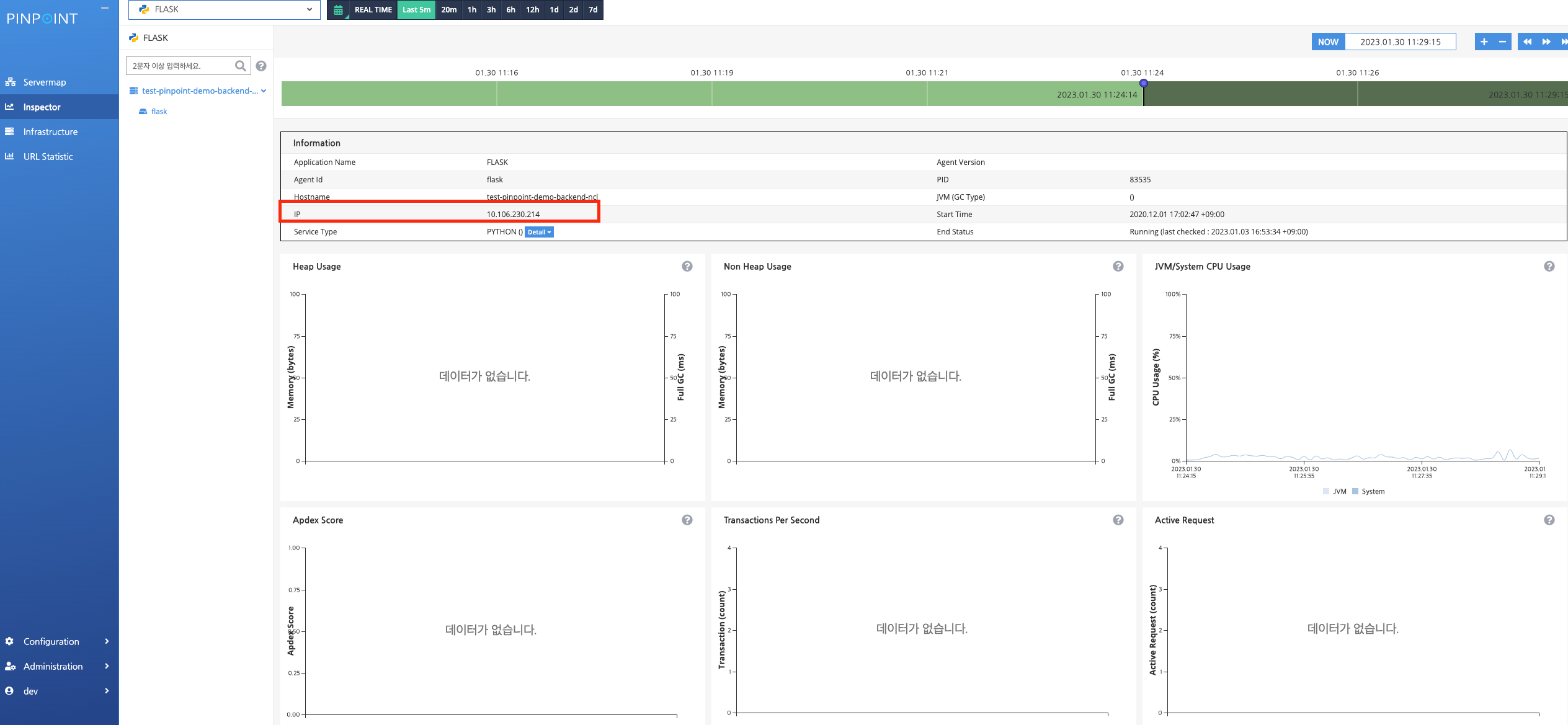The height and width of the screenshot is (725, 1568).
Task: Click the Heap Usage chart help icon
Action: [x=687, y=266]
